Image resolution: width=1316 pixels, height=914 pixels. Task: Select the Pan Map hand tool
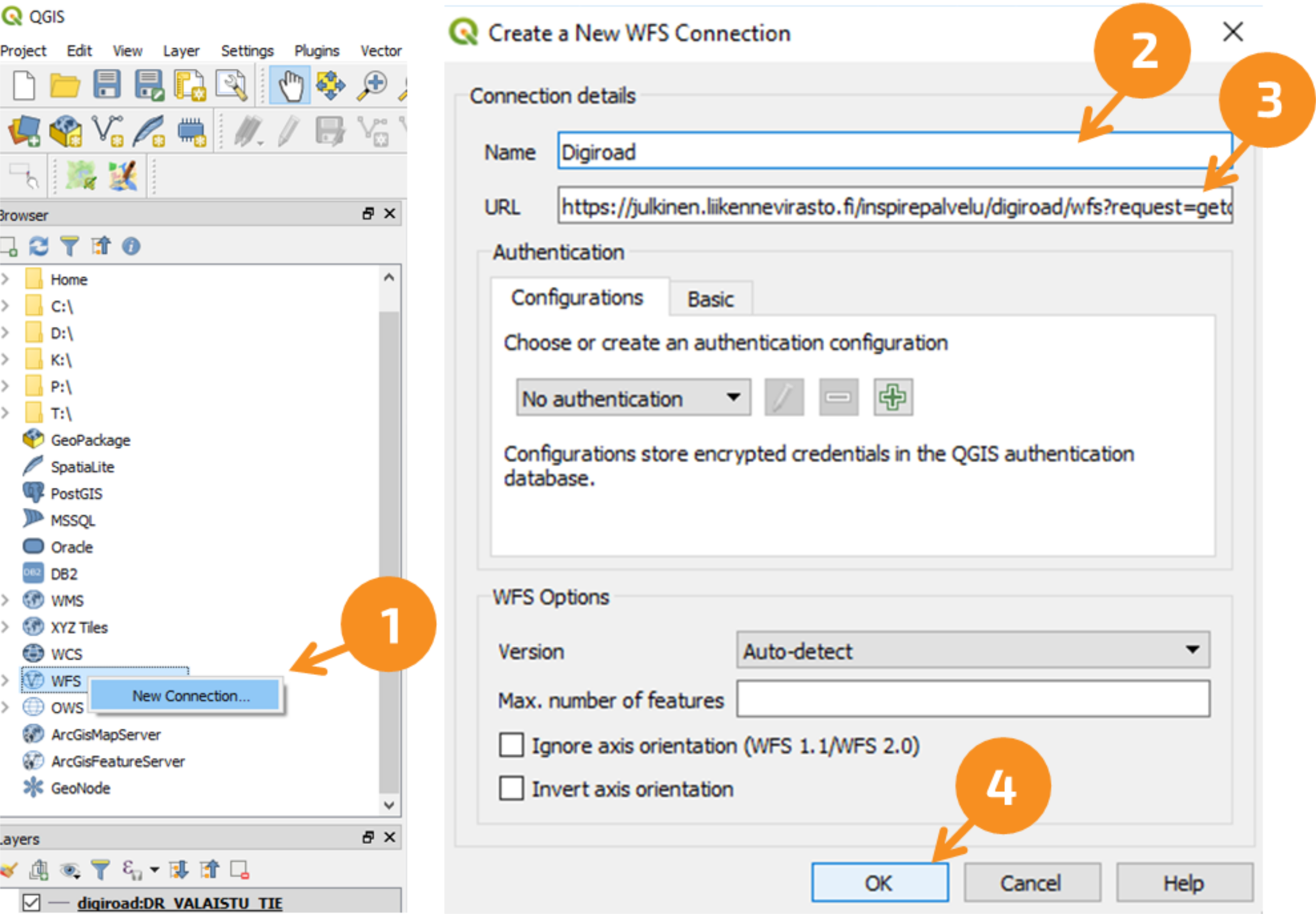click(x=290, y=85)
